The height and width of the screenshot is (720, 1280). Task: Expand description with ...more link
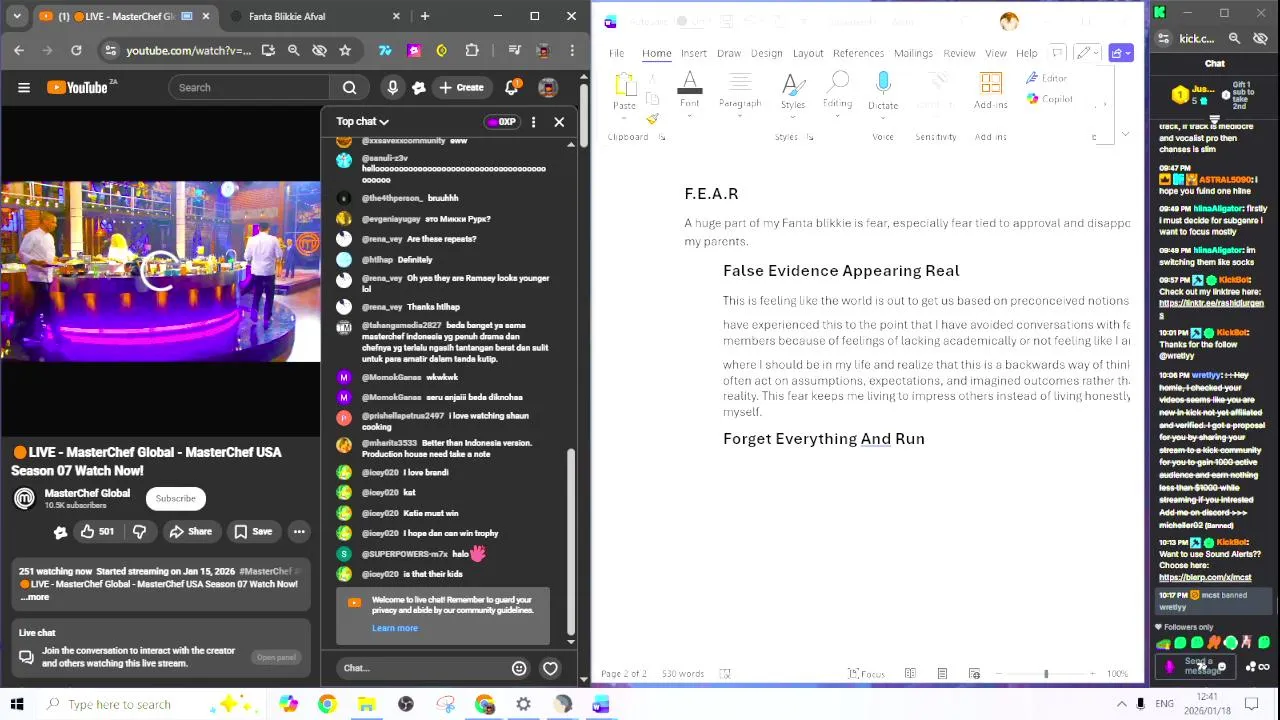tap(34, 597)
